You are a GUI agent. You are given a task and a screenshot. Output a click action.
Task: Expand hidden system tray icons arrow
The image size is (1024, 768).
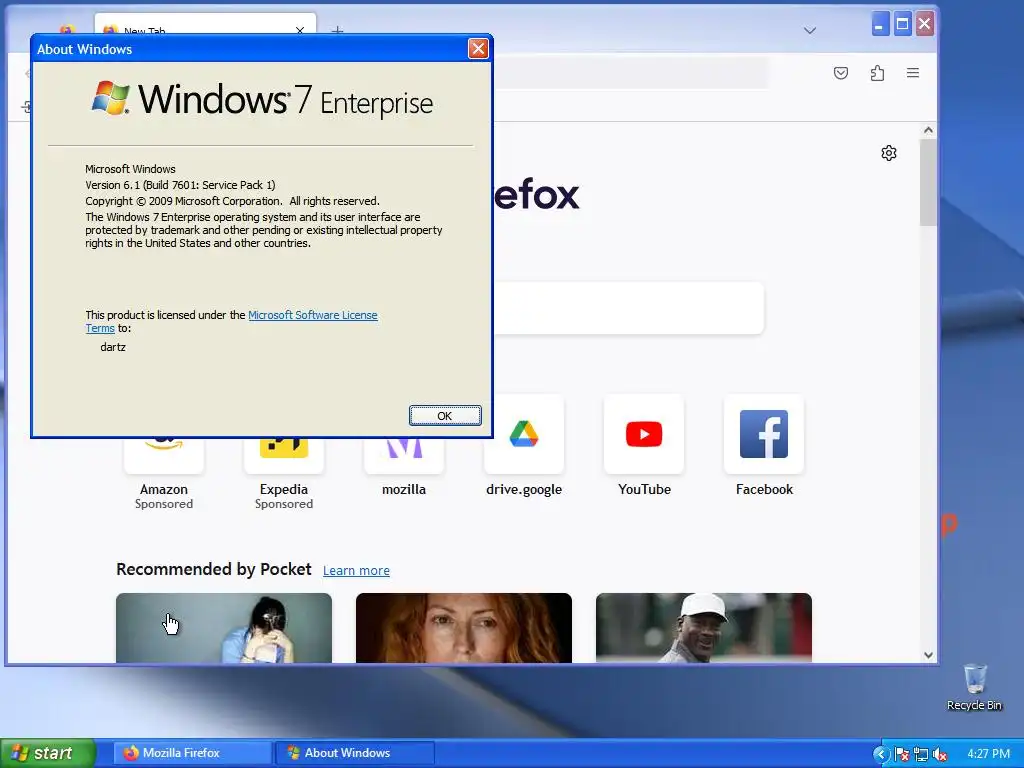[x=880, y=754]
